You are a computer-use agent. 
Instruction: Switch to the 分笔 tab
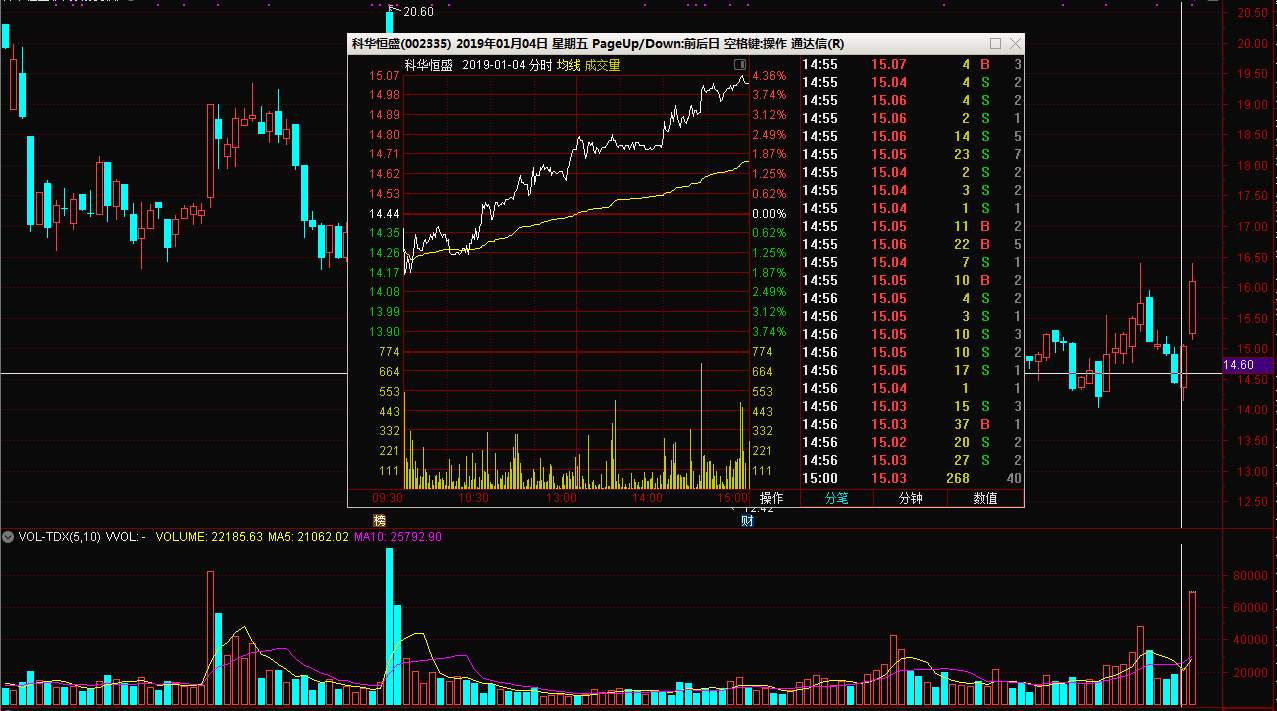click(x=837, y=498)
